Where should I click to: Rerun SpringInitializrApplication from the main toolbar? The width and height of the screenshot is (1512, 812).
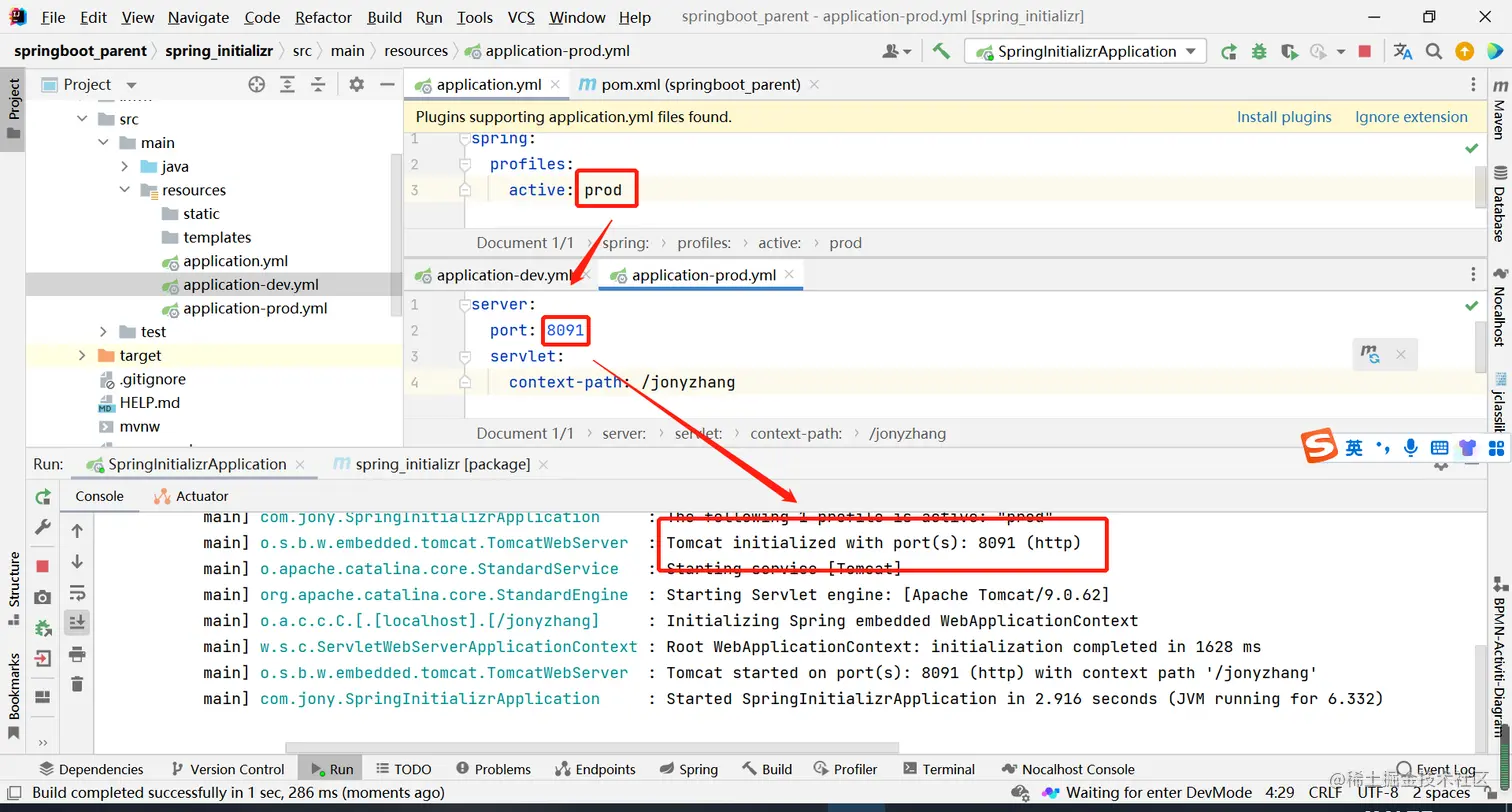(x=1229, y=51)
